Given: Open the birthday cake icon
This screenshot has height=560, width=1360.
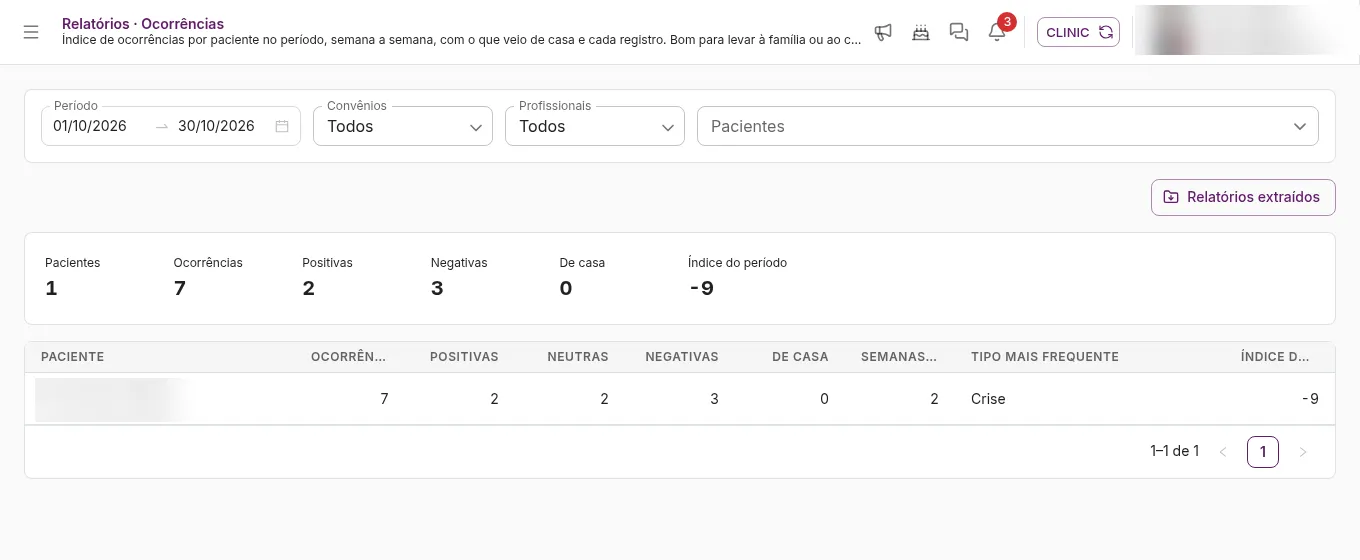Looking at the screenshot, I should tap(921, 32).
